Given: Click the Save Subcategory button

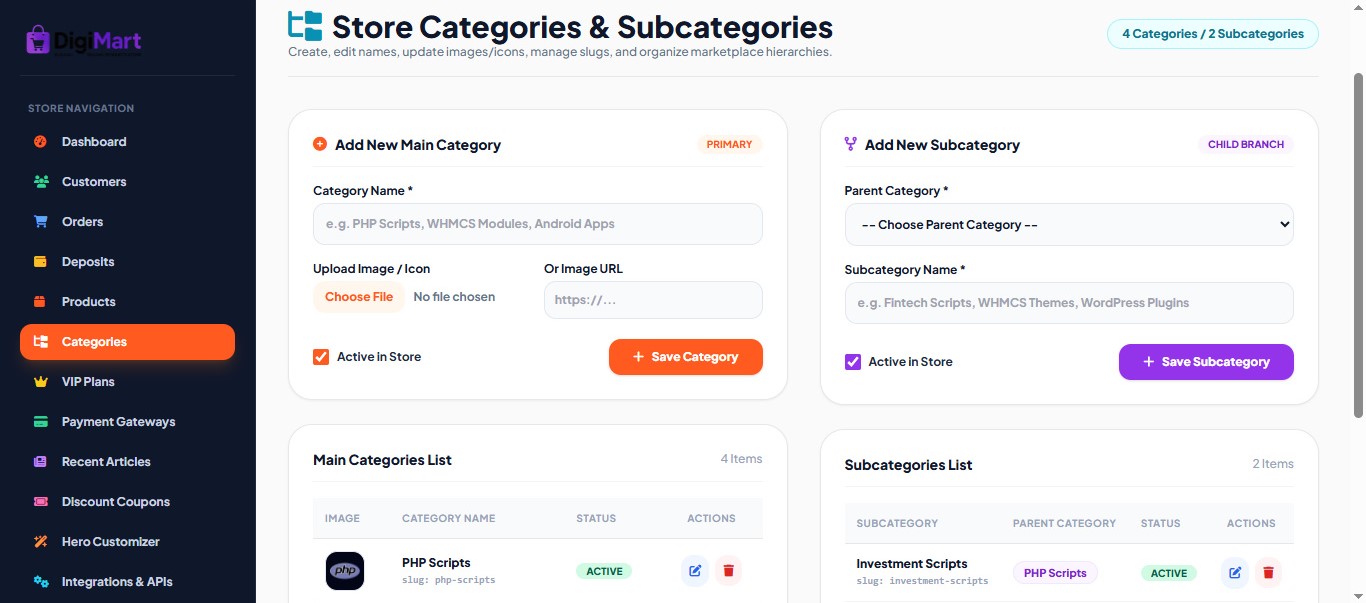Looking at the screenshot, I should tap(1206, 362).
